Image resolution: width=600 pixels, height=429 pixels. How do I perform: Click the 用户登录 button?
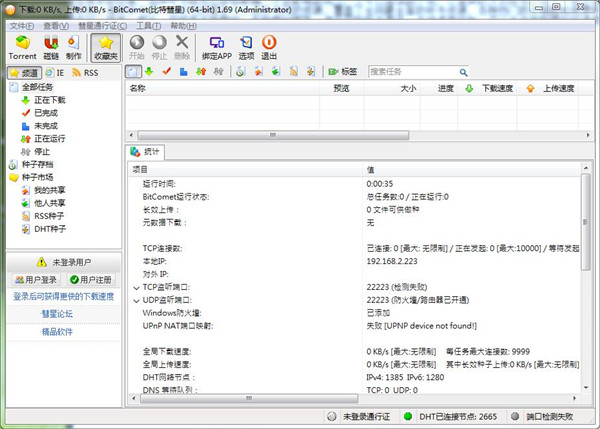(x=36, y=280)
